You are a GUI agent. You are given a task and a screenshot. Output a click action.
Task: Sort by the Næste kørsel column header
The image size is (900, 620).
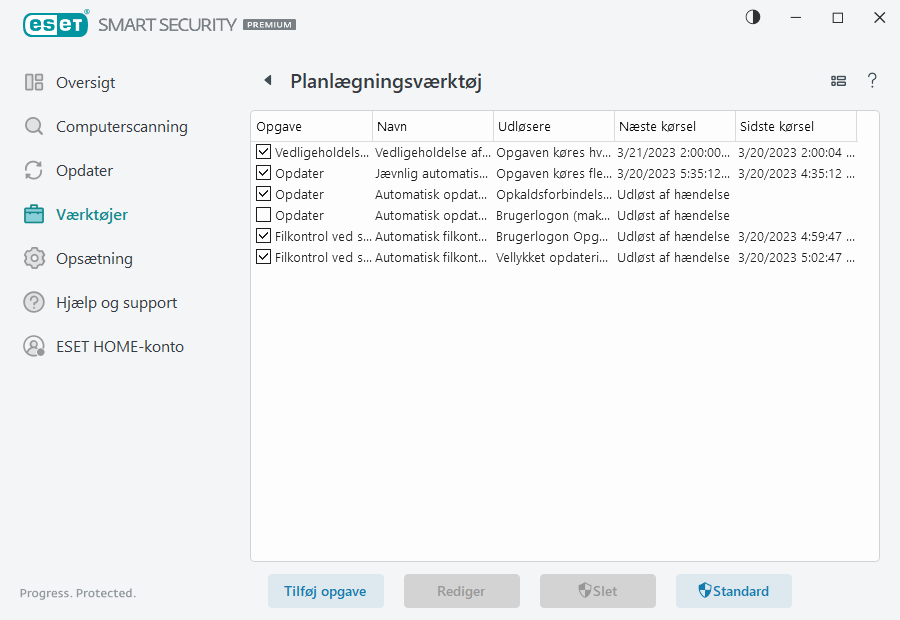674,127
